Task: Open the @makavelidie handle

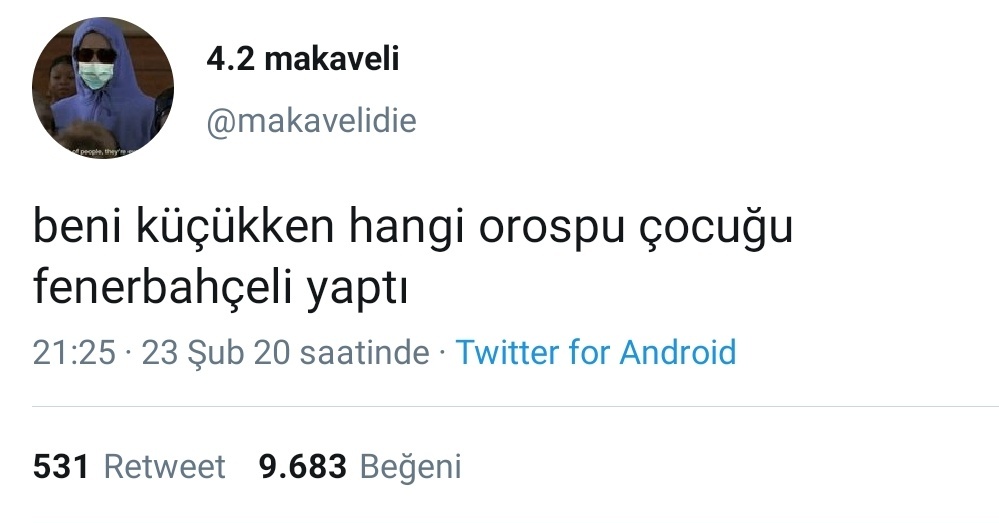Action: click(311, 121)
